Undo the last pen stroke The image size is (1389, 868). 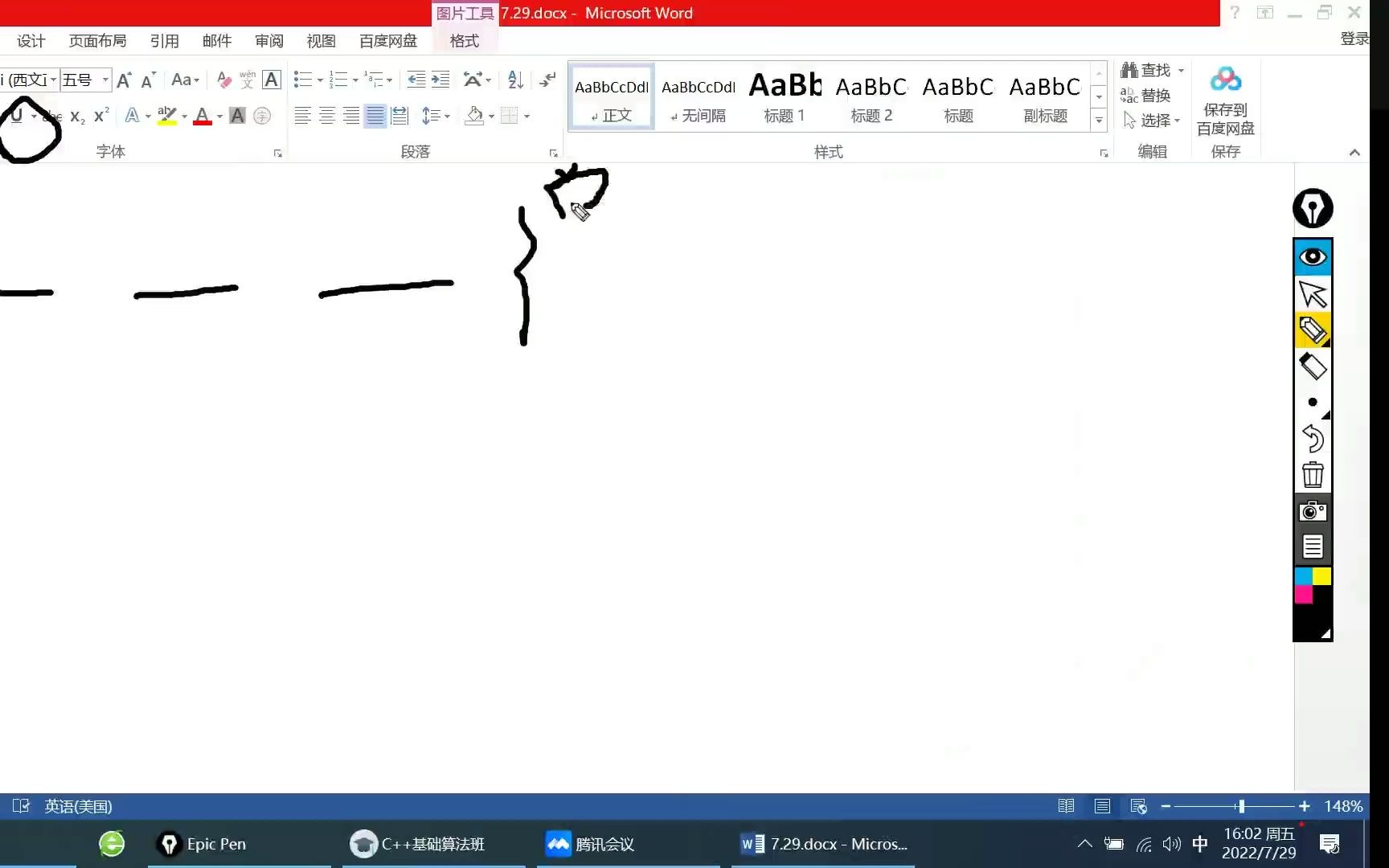(x=1312, y=438)
